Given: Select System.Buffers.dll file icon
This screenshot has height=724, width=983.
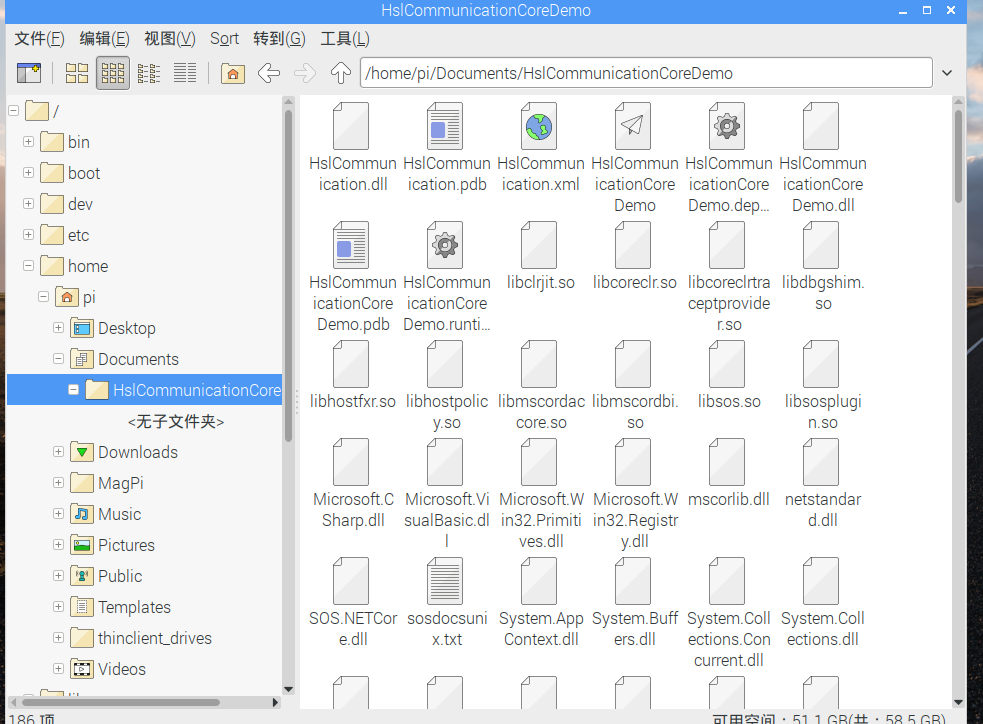Looking at the screenshot, I should point(633,581).
